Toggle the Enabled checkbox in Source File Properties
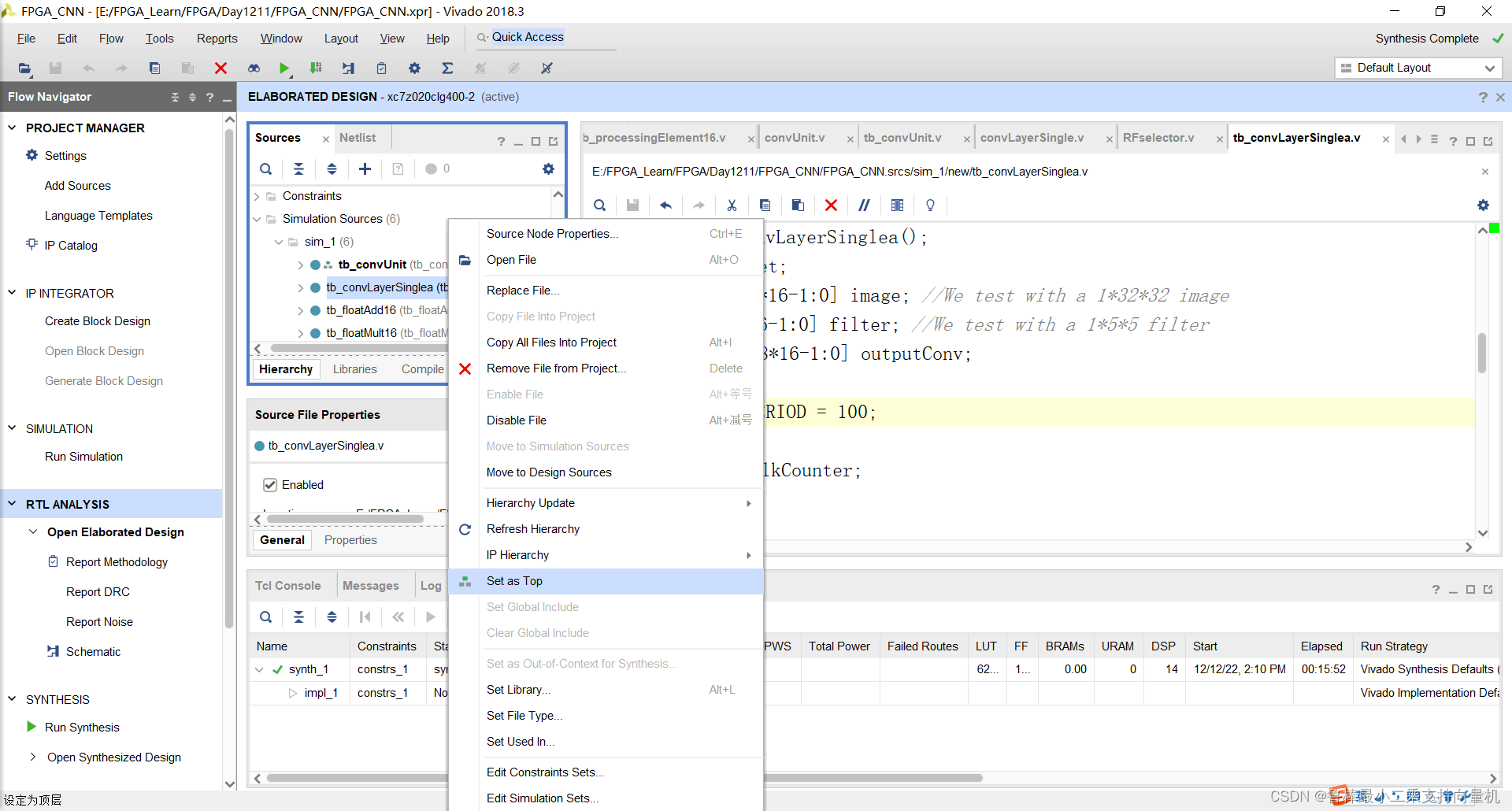 click(270, 485)
